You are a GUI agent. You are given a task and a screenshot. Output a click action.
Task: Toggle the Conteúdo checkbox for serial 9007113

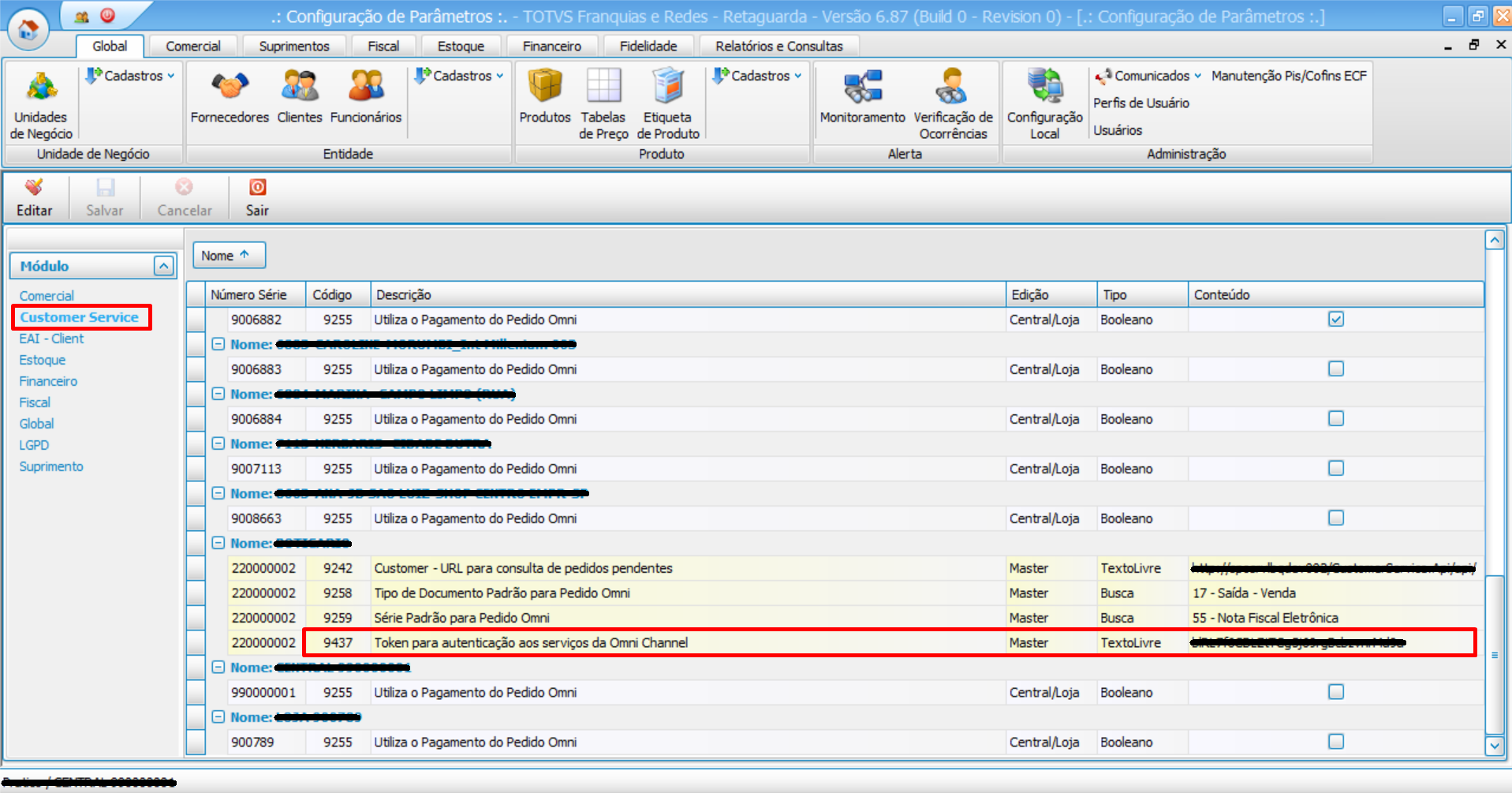pyautogui.click(x=1336, y=469)
